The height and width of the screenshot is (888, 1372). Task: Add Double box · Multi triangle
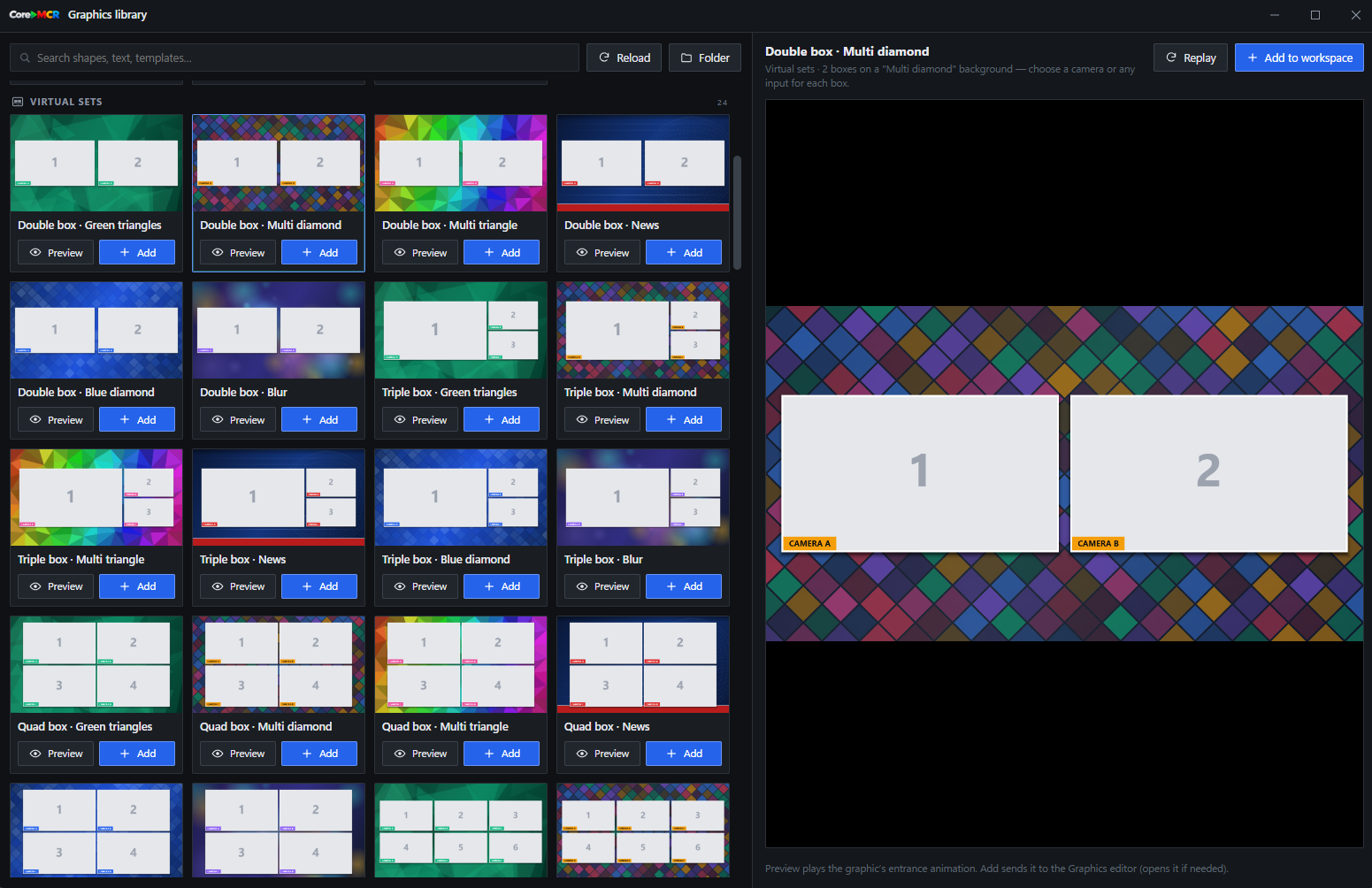tap(502, 253)
